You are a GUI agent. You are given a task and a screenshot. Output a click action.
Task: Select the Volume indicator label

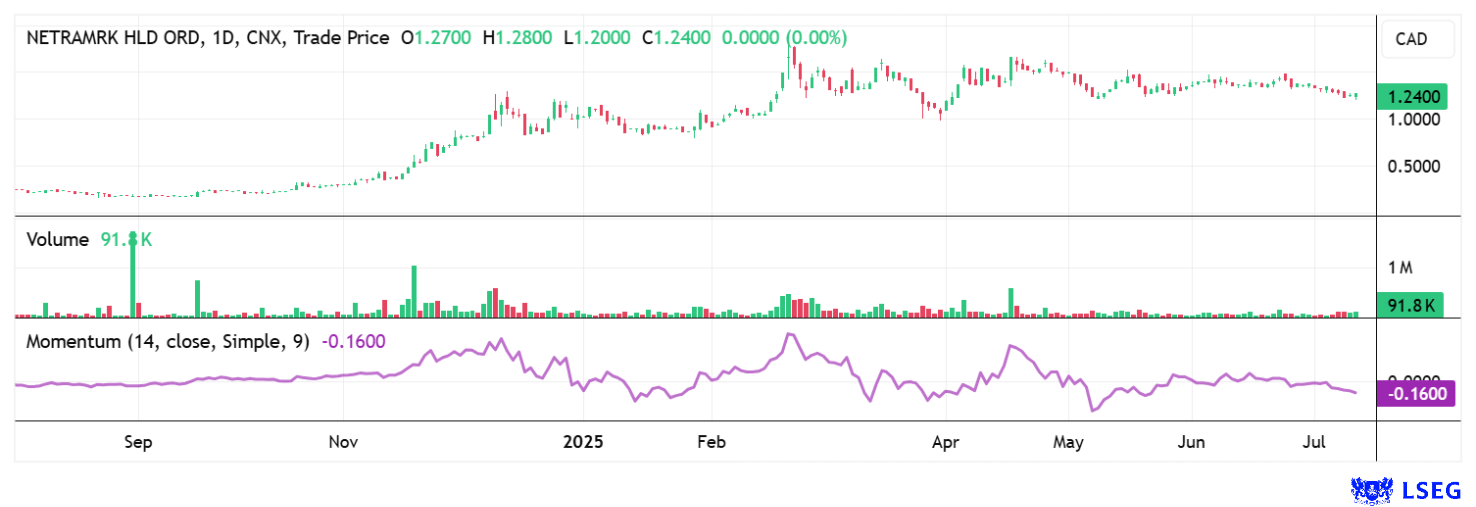pos(57,240)
